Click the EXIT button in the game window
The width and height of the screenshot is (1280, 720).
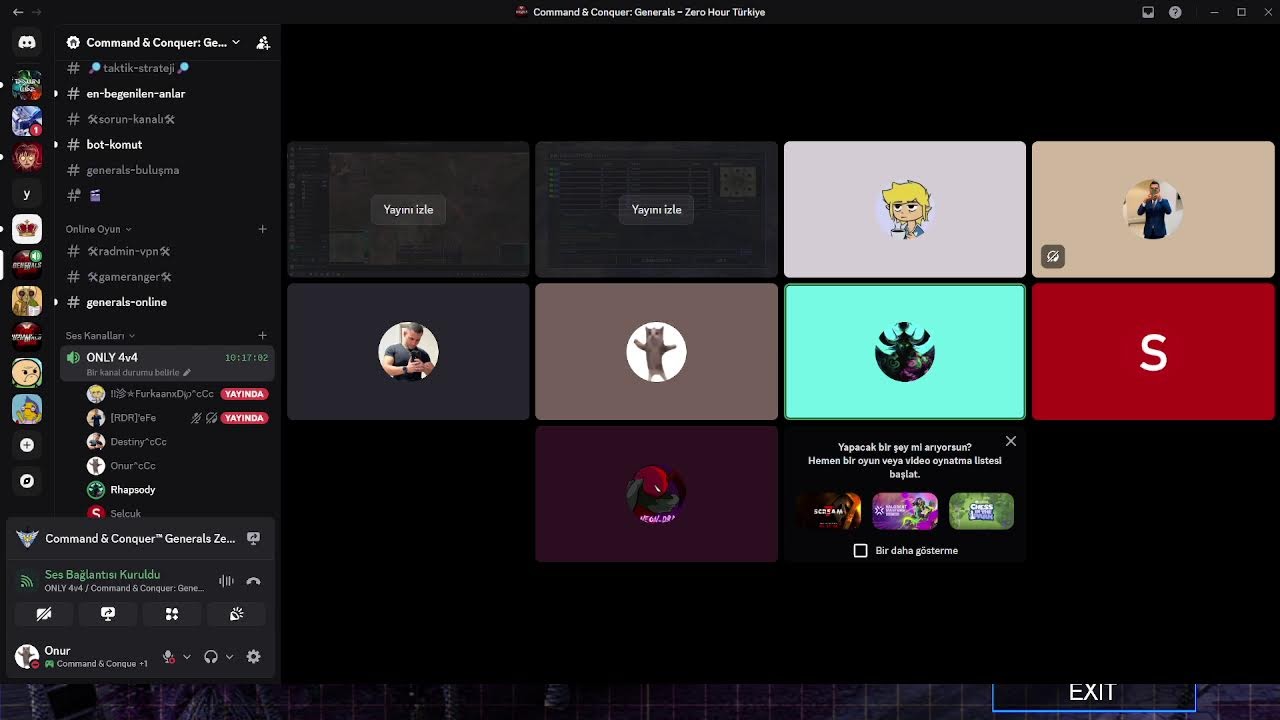[1093, 692]
